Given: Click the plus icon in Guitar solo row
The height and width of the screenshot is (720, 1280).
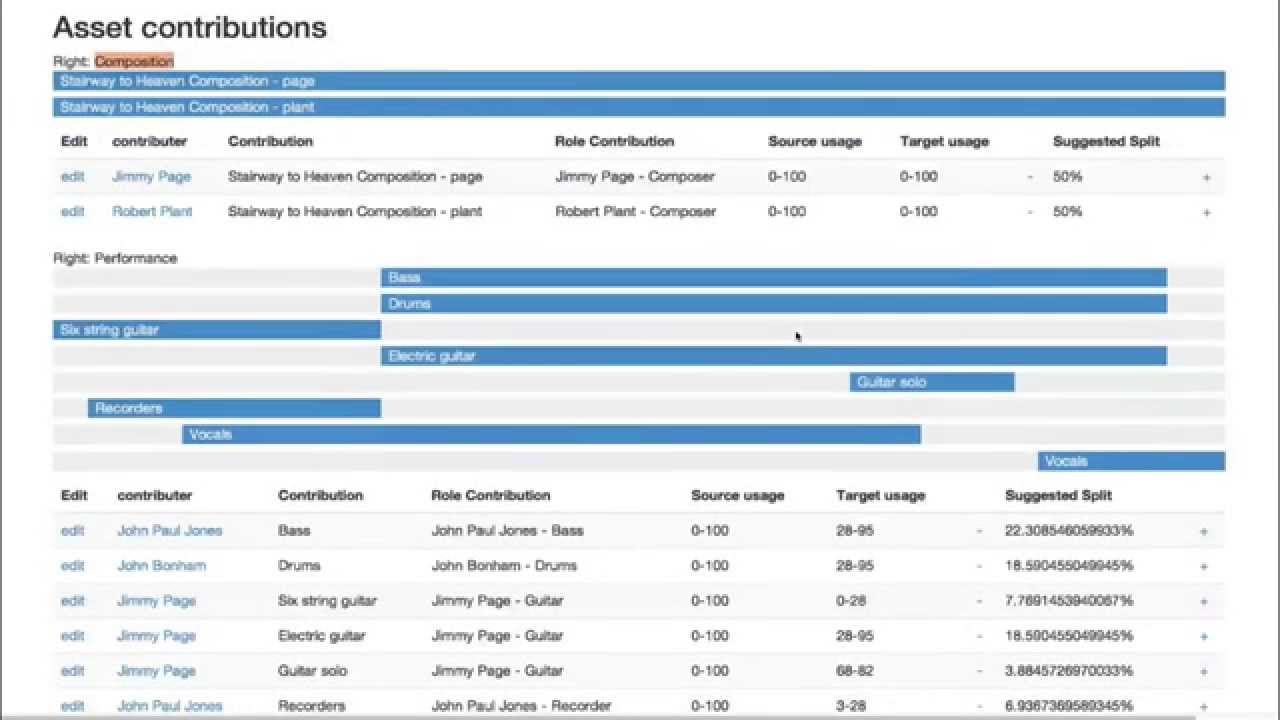Looking at the screenshot, I should pos(1204,671).
